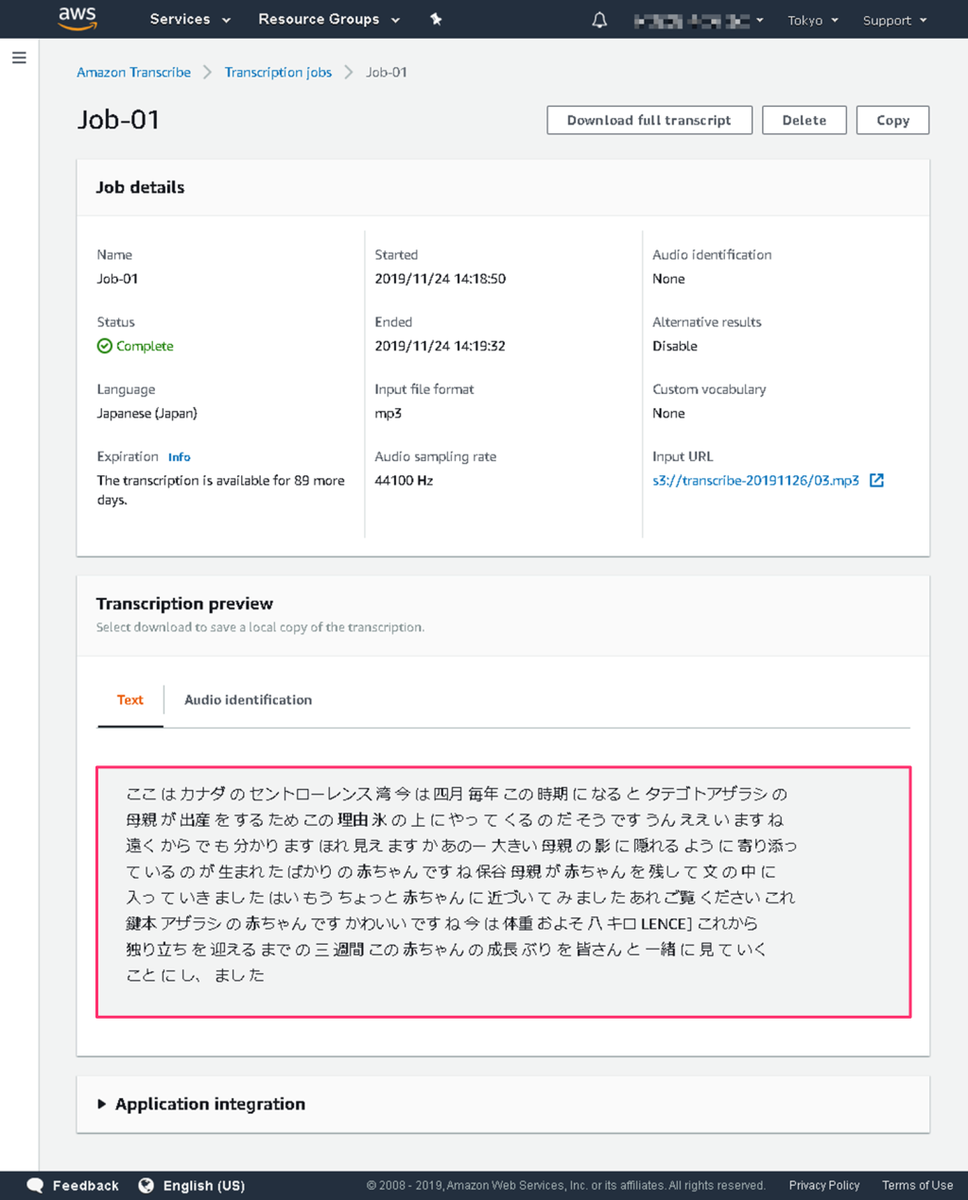Viewport: 968px width, 1200px height.
Task: Select the Text tab
Action: click(x=130, y=700)
